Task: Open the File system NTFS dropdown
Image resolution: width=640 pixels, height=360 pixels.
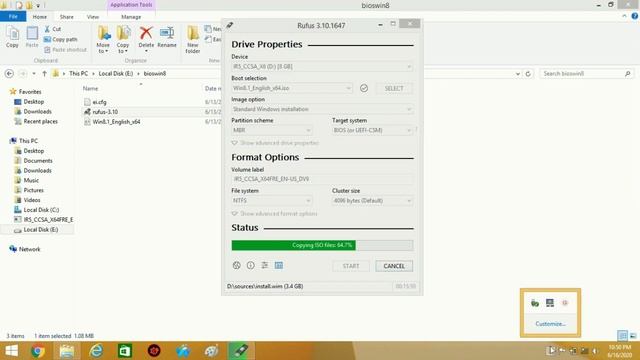Action: [272, 200]
